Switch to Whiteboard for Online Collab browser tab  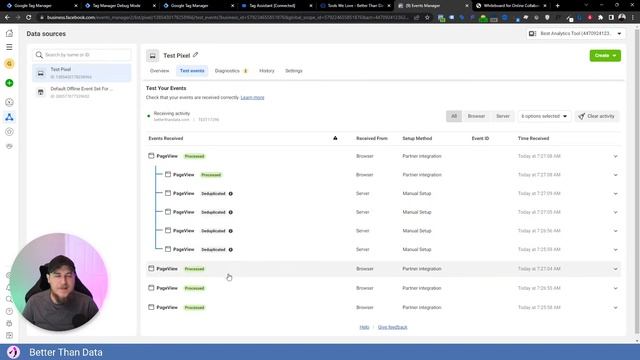(x=511, y=6)
